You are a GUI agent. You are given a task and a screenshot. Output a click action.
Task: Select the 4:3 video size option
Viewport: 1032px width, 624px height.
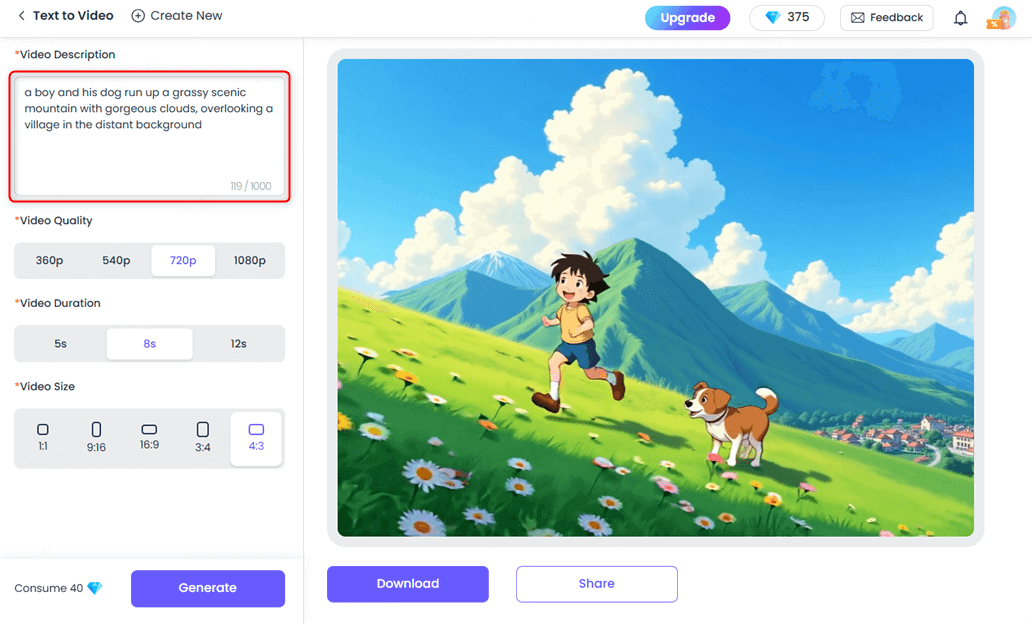pos(256,438)
